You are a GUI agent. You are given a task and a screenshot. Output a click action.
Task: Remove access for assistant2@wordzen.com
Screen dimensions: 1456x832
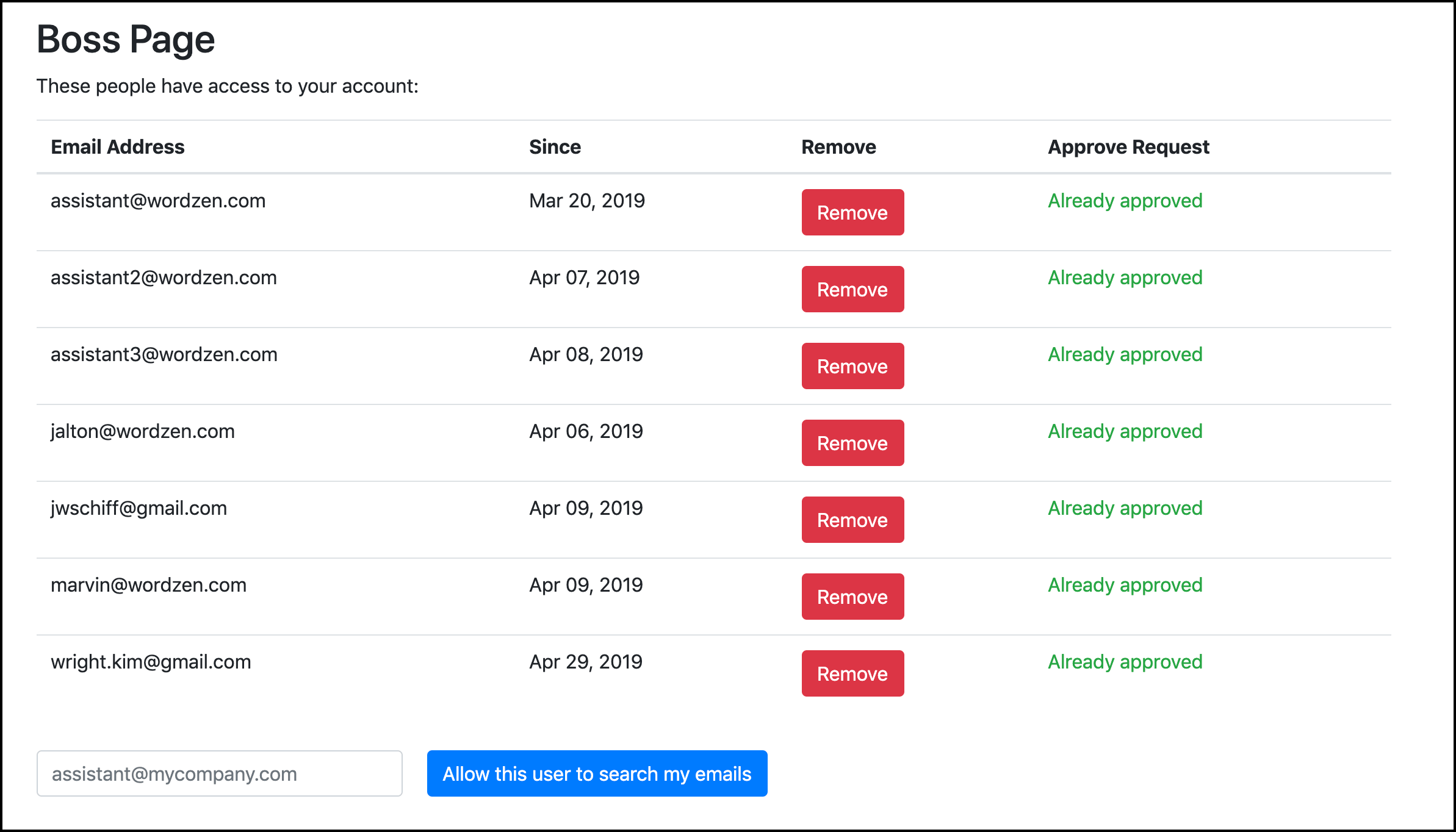[x=852, y=289]
